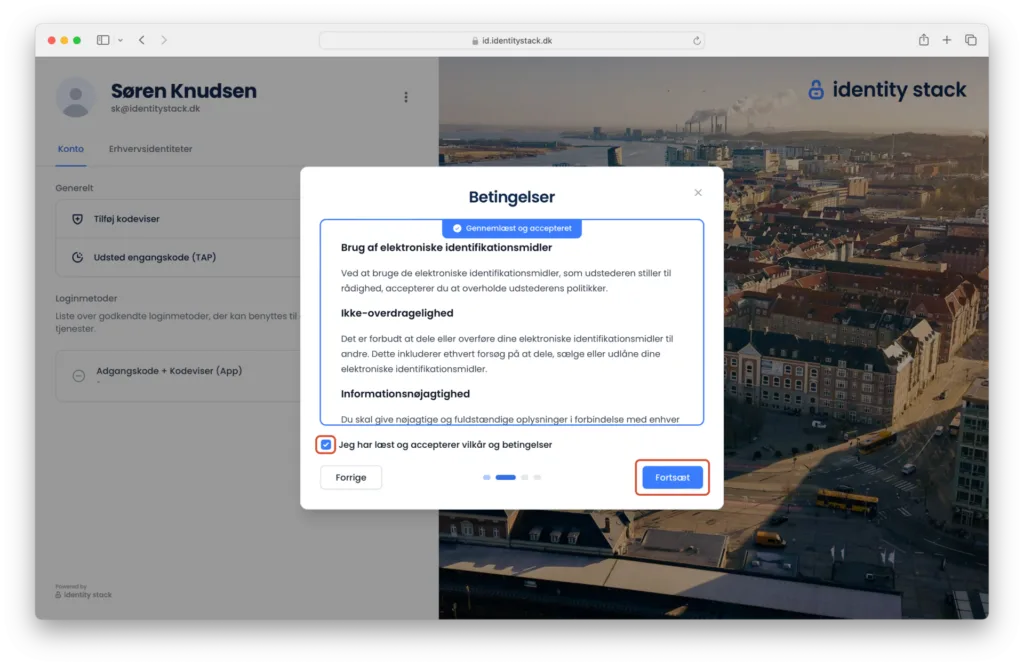Image resolution: width=1024 pixels, height=666 pixels.
Task: Go back with the browser back arrow
Action: click(142, 40)
